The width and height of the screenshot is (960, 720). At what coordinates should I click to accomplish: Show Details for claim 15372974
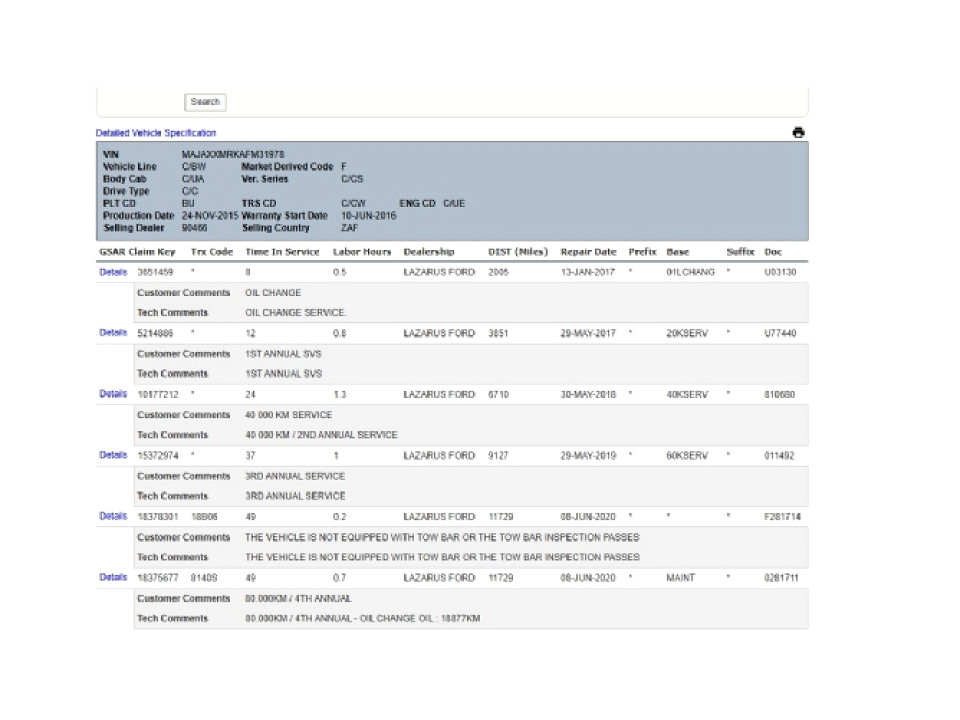113,455
